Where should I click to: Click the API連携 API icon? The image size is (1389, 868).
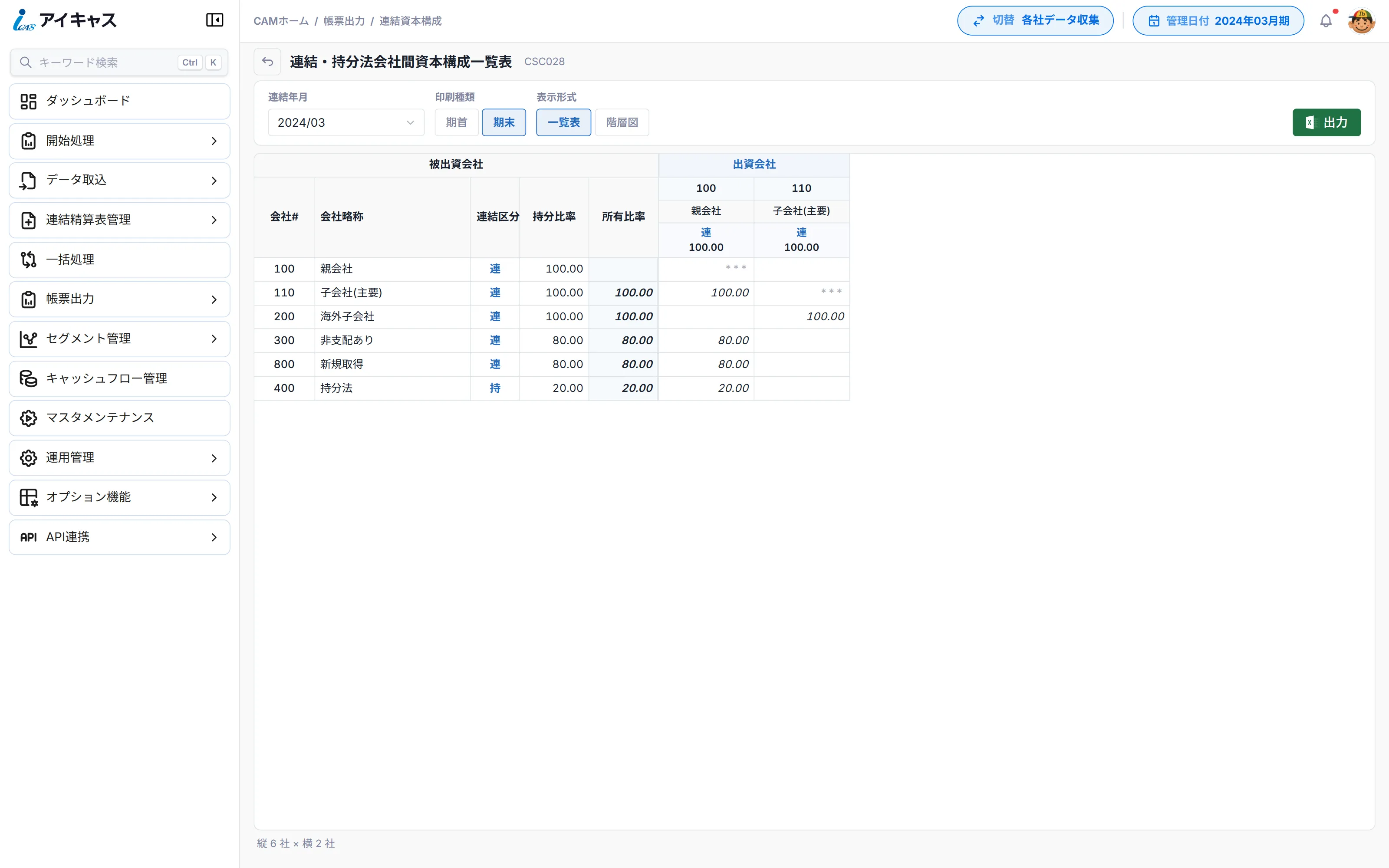tap(28, 537)
